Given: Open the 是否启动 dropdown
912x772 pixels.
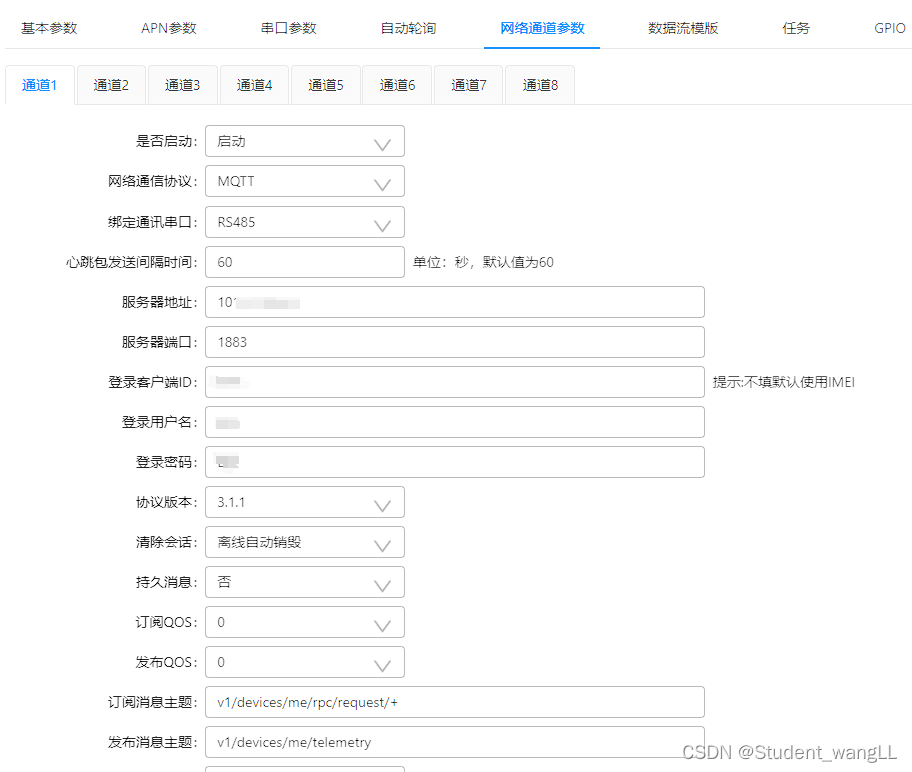Looking at the screenshot, I should (x=304, y=141).
